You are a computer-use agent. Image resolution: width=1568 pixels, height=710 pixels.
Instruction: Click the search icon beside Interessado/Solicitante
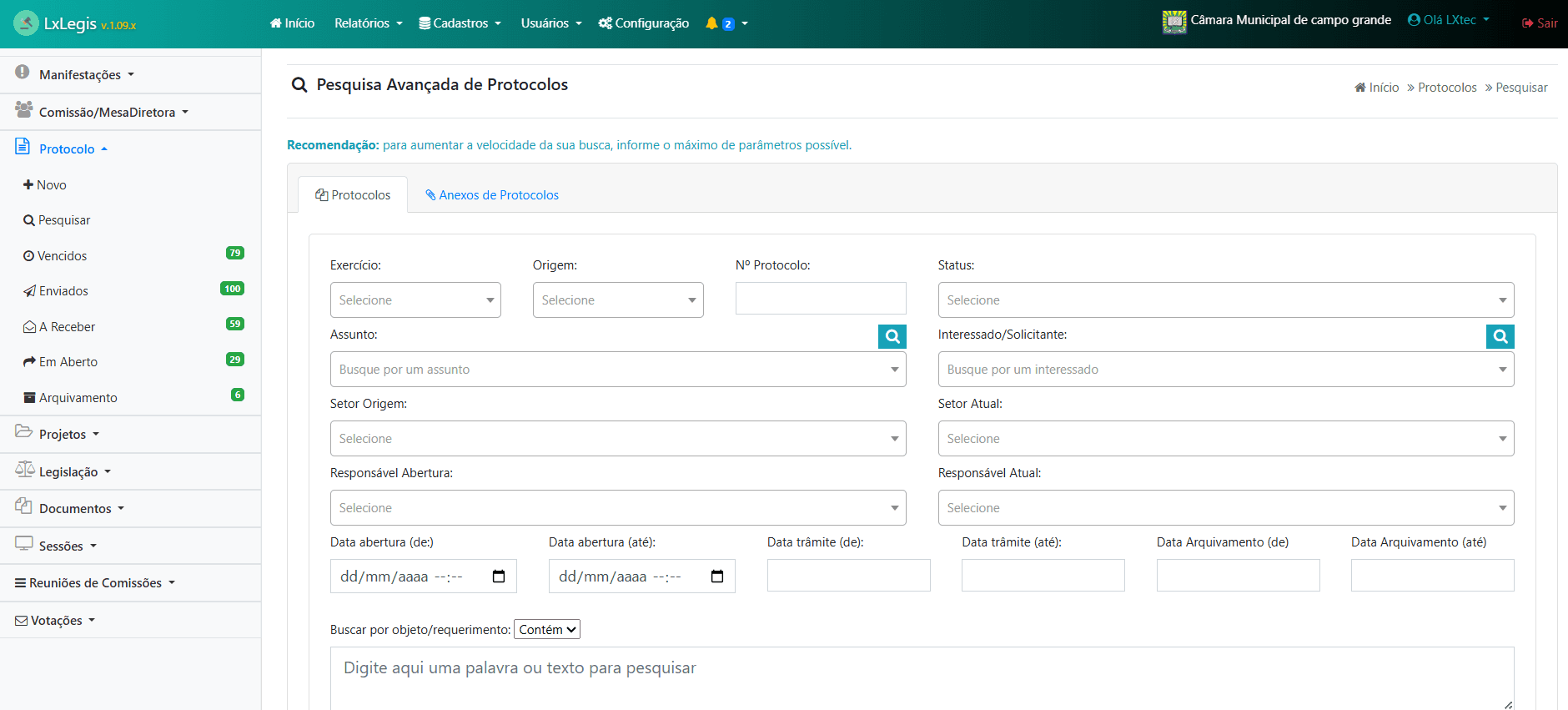(x=1500, y=336)
